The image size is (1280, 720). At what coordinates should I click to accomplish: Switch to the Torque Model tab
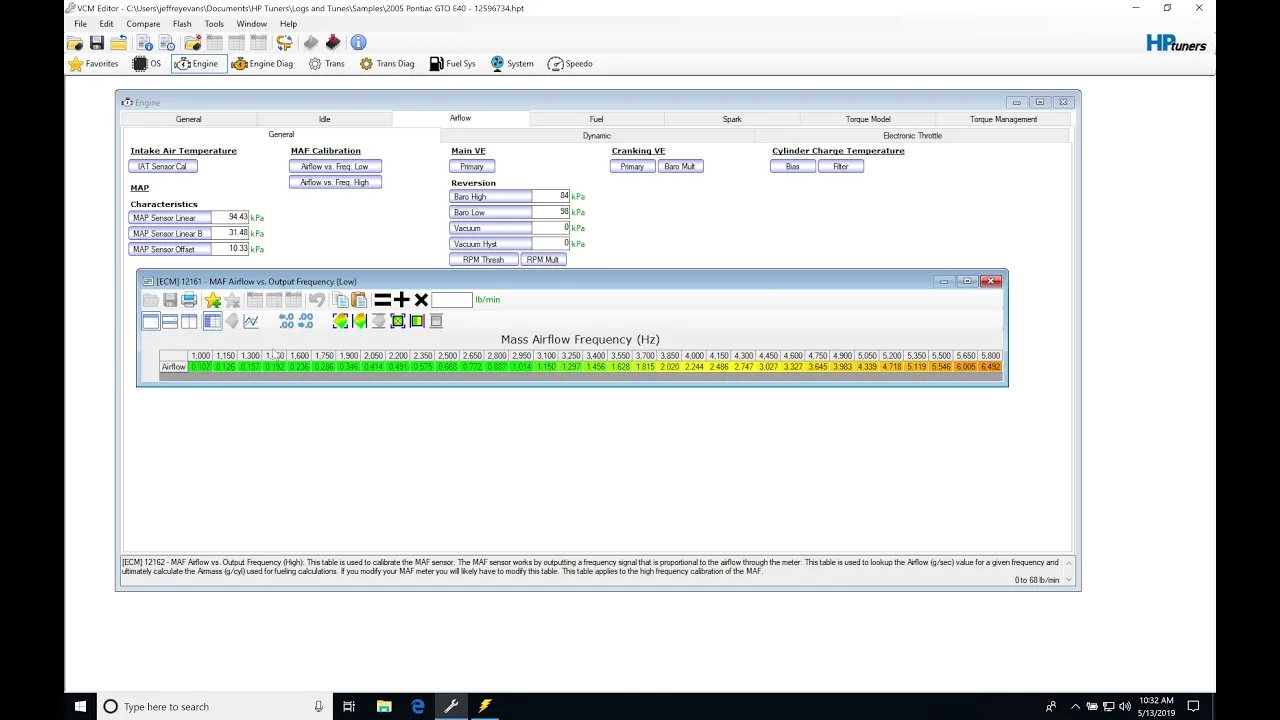(868, 119)
